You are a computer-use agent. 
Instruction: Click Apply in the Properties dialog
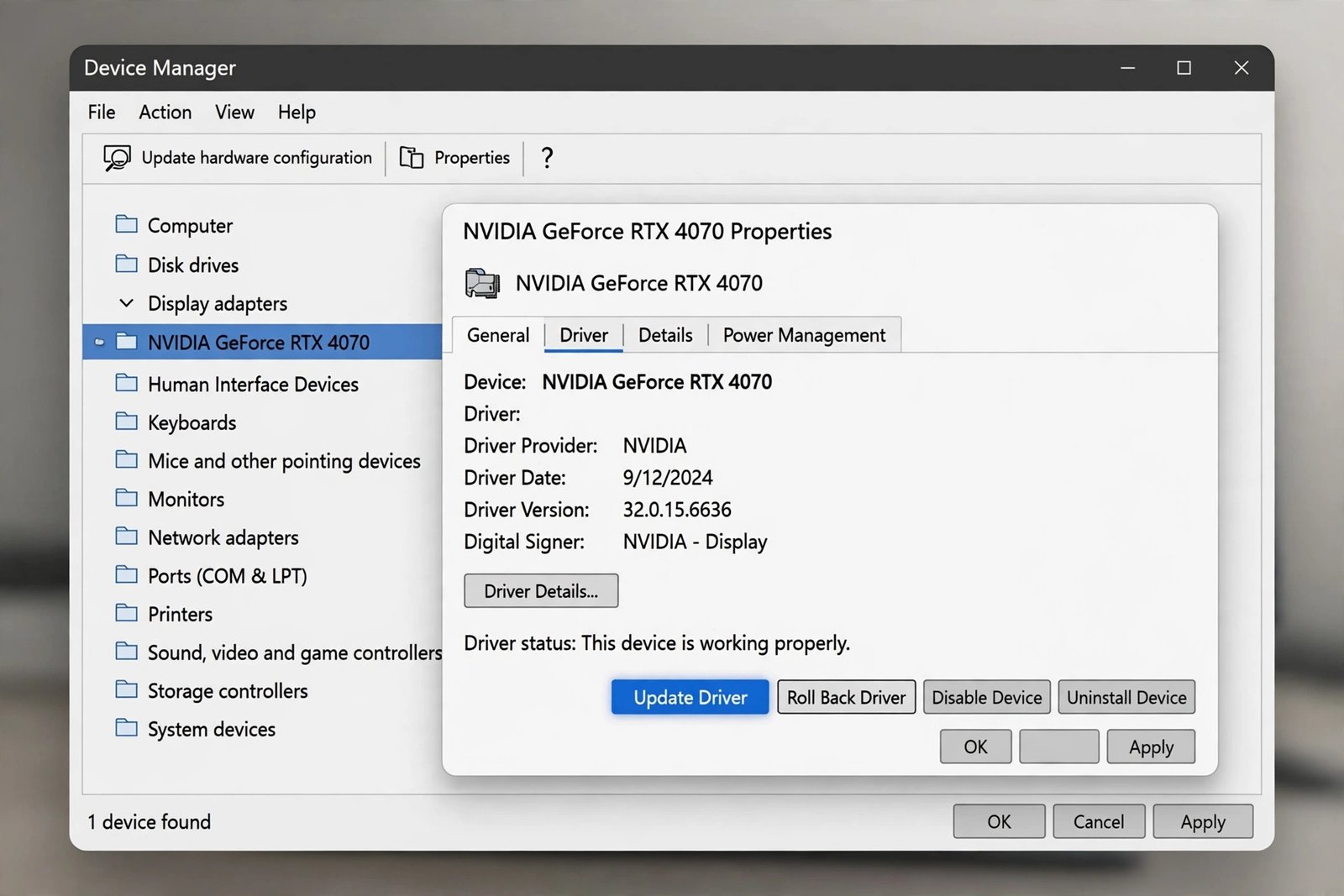1151,747
